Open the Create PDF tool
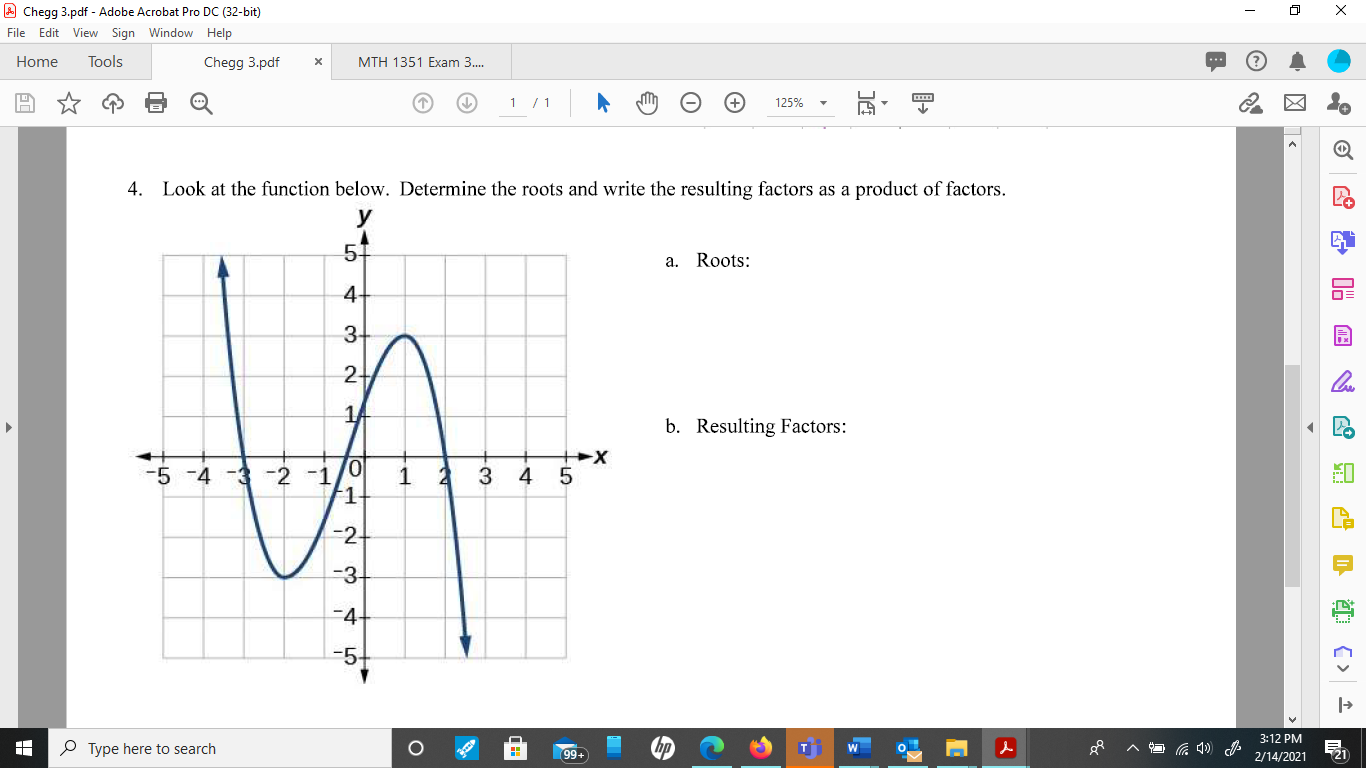The image size is (1366, 768). [1343, 196]
